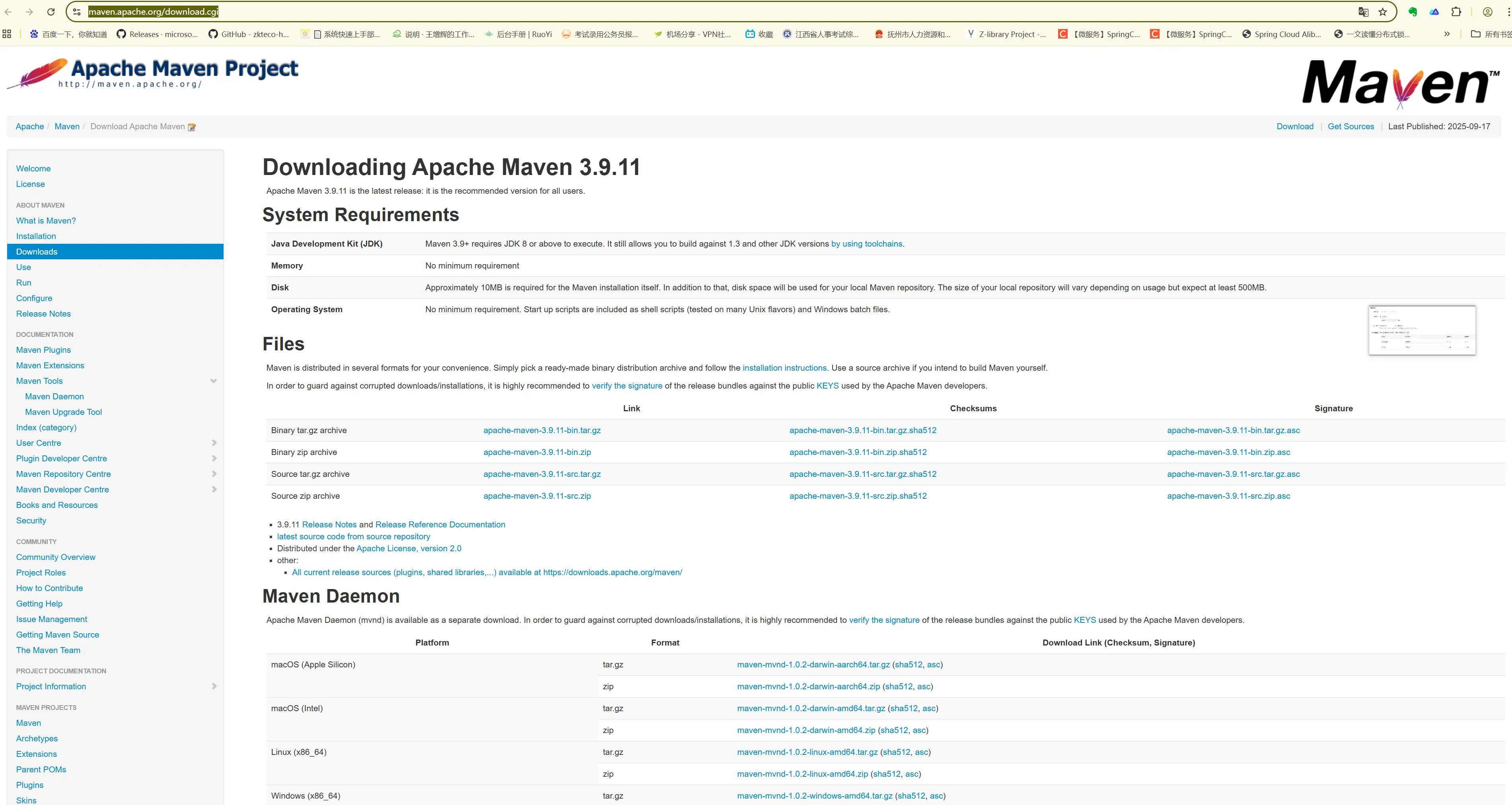
Task: Open the Evernote elephant extension
Action: [1413, 12]
